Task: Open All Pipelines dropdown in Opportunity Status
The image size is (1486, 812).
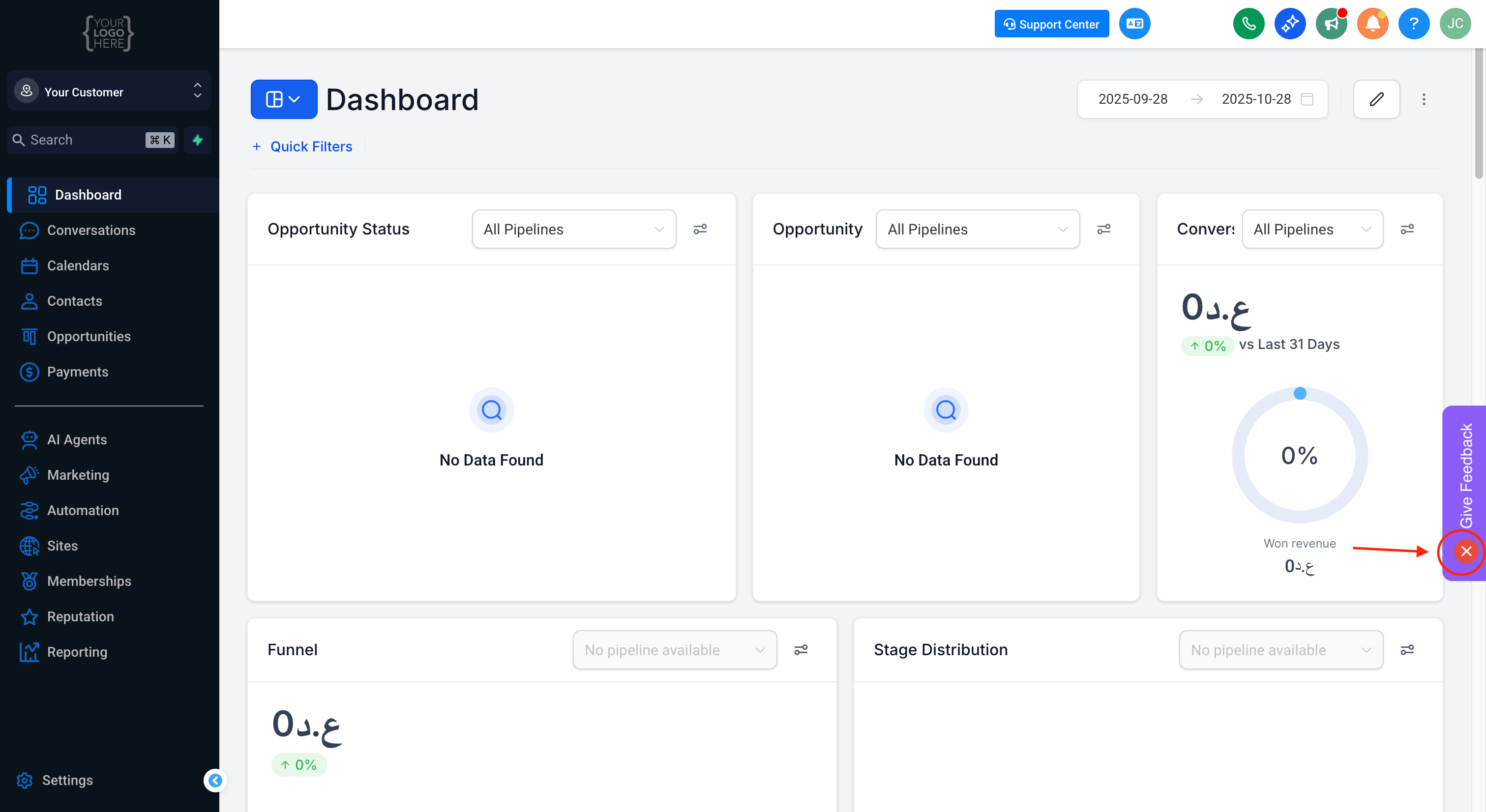Action: (x=574, y=229)
